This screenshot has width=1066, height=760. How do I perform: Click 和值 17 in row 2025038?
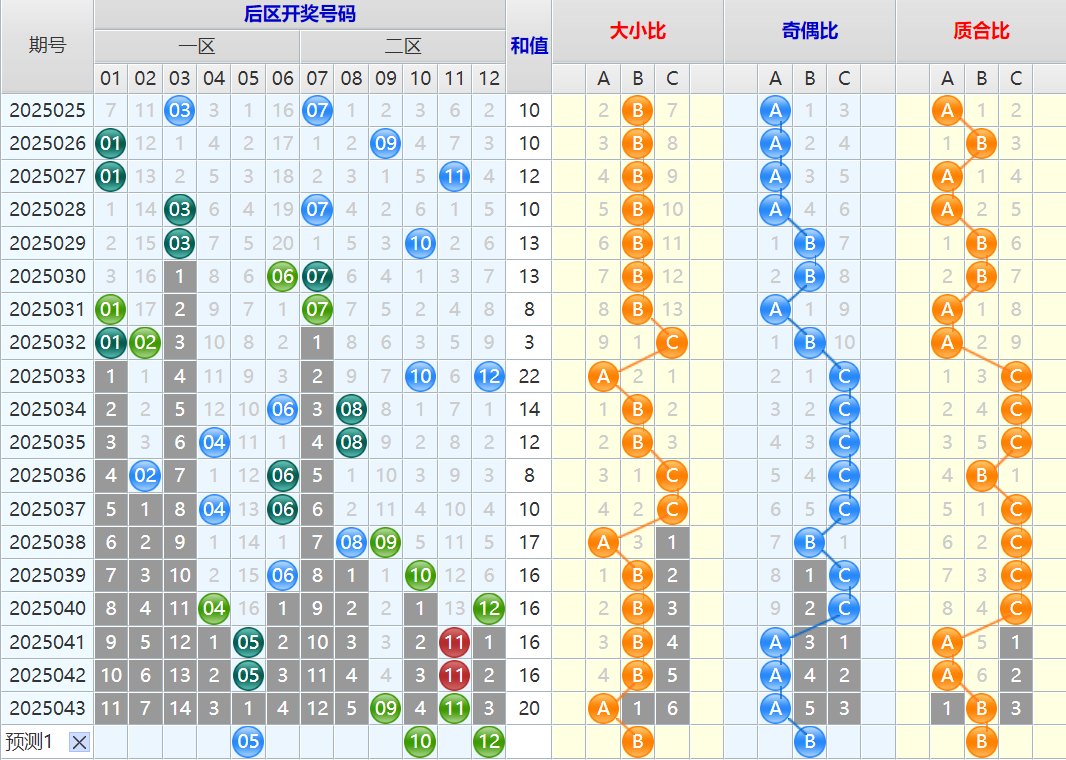529,542
